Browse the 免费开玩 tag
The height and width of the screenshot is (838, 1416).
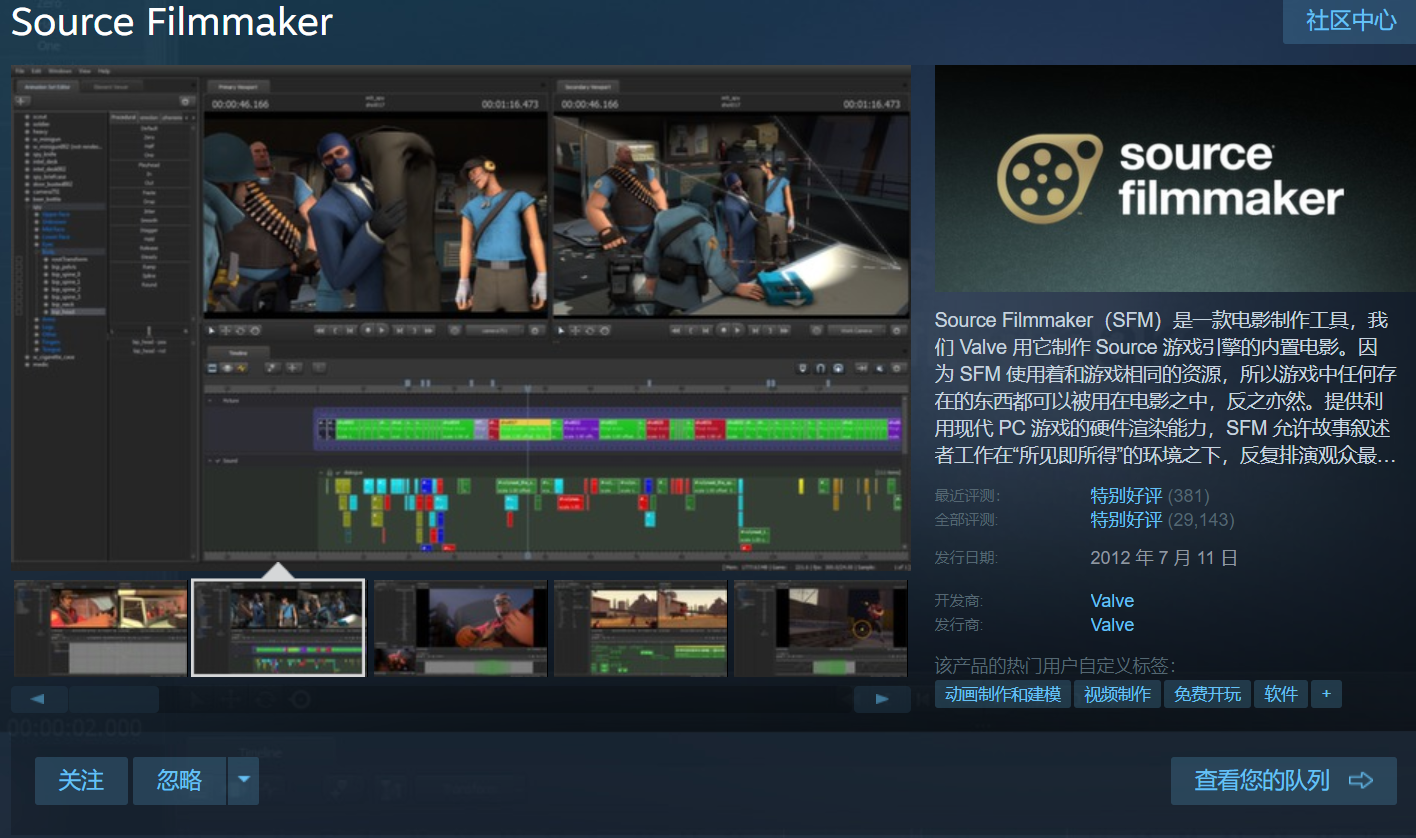point(1207,693)
